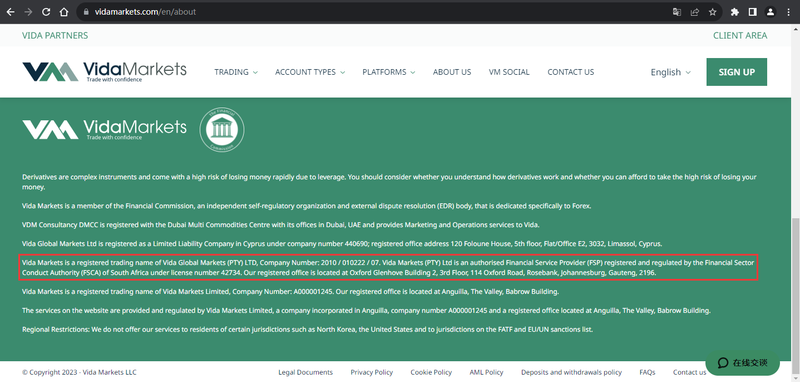Open the online chat bubble
Image resolution: width=800 pixels, height=382 pixels.
pos(742,363)
